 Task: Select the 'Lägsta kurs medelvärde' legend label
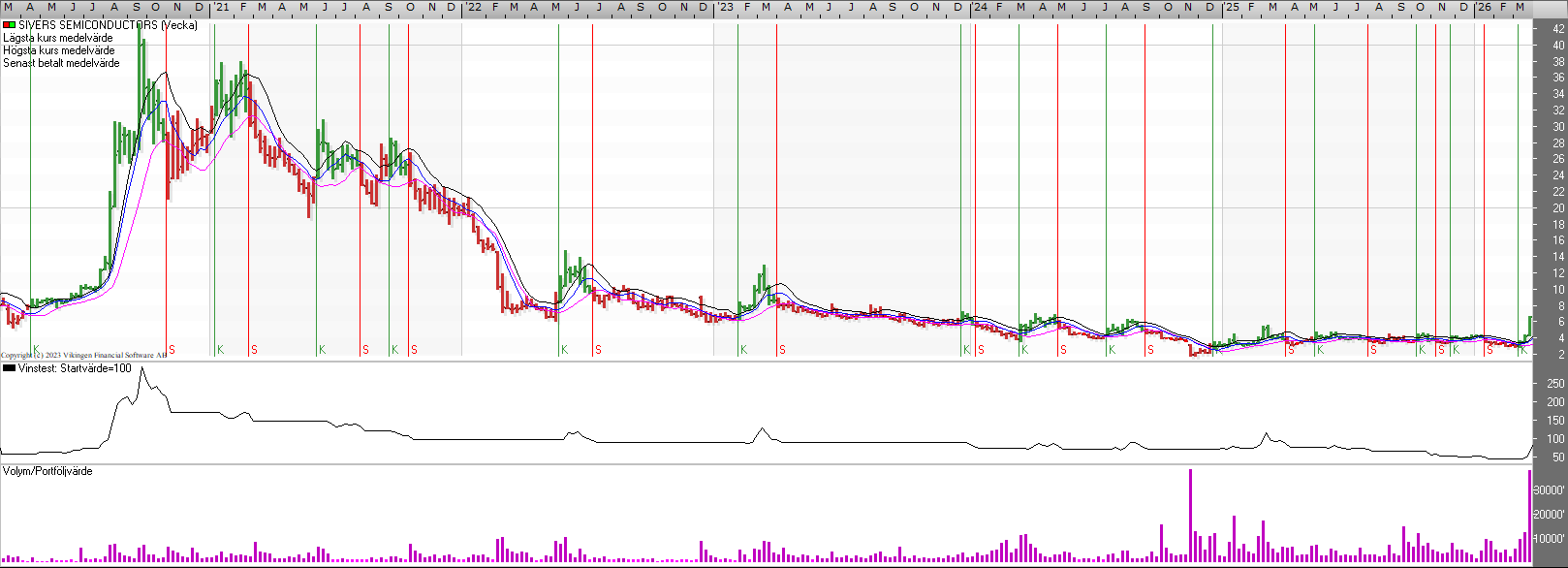(x=58, y=38)
